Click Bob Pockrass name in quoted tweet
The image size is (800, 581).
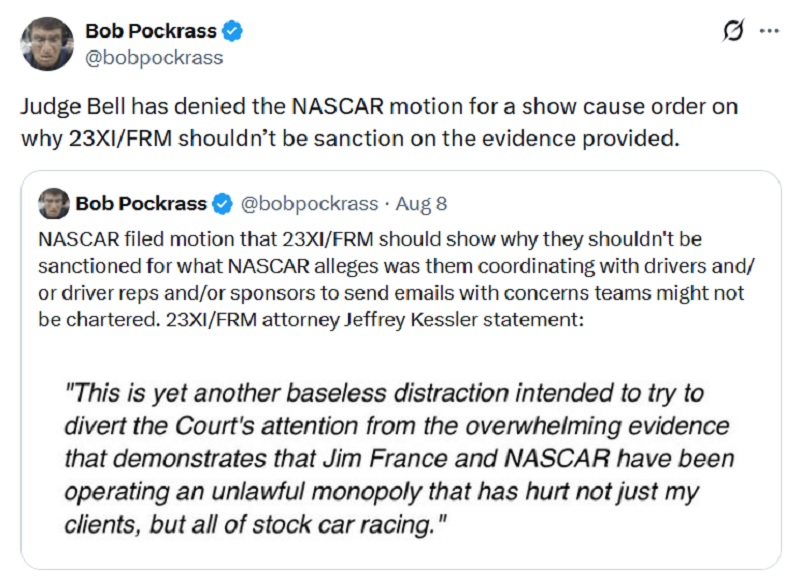tap(141, 204)
